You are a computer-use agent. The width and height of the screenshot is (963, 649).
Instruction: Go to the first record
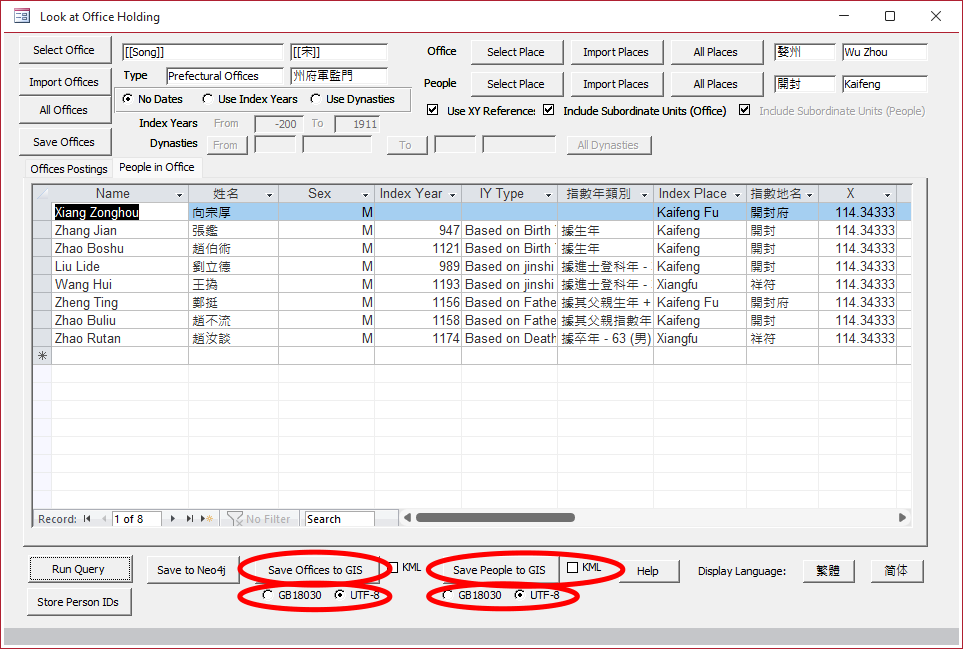tap(87, 519)
